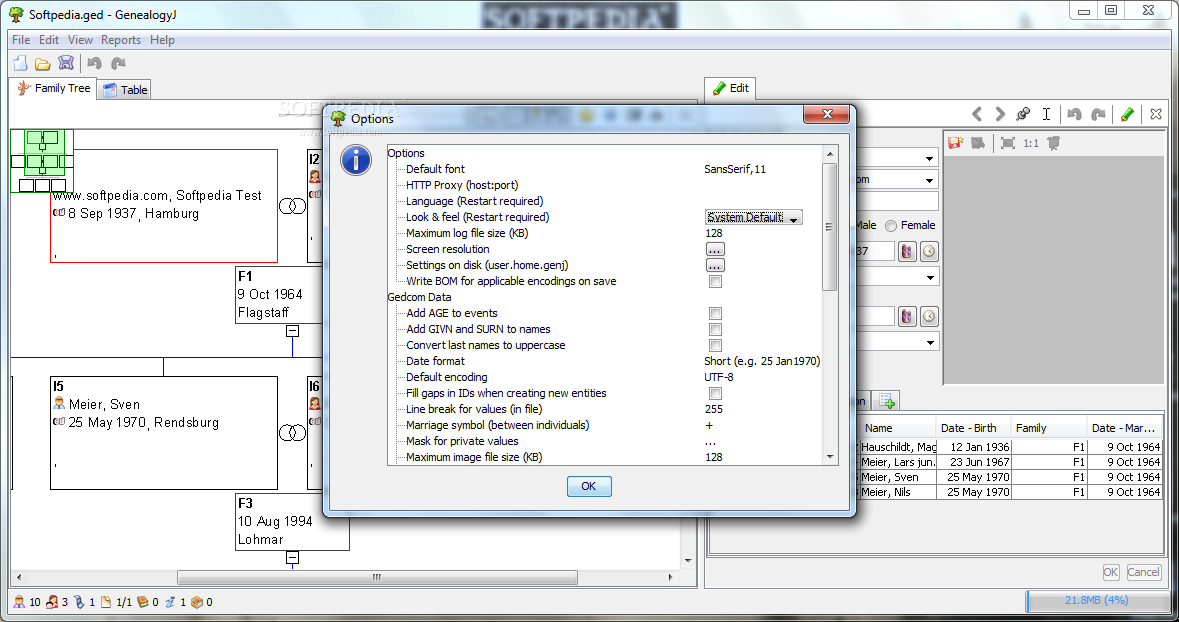Click the Options dialog vertical scrollbar thumb
The width and height of the screenshot is (1179, 622).
(830, 226)
